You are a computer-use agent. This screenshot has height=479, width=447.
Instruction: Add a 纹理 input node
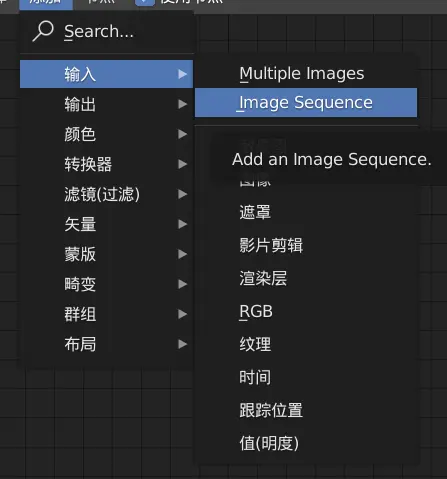coord(306,344)
